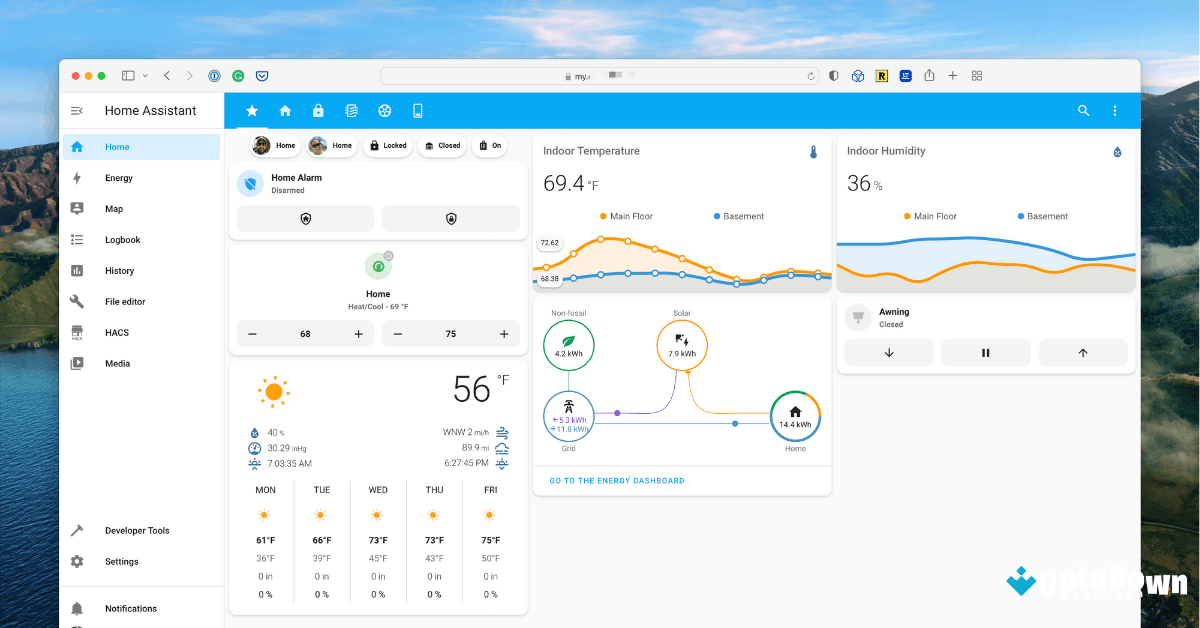
Task: Click the phone device view icon
Action: coord(417,110)
